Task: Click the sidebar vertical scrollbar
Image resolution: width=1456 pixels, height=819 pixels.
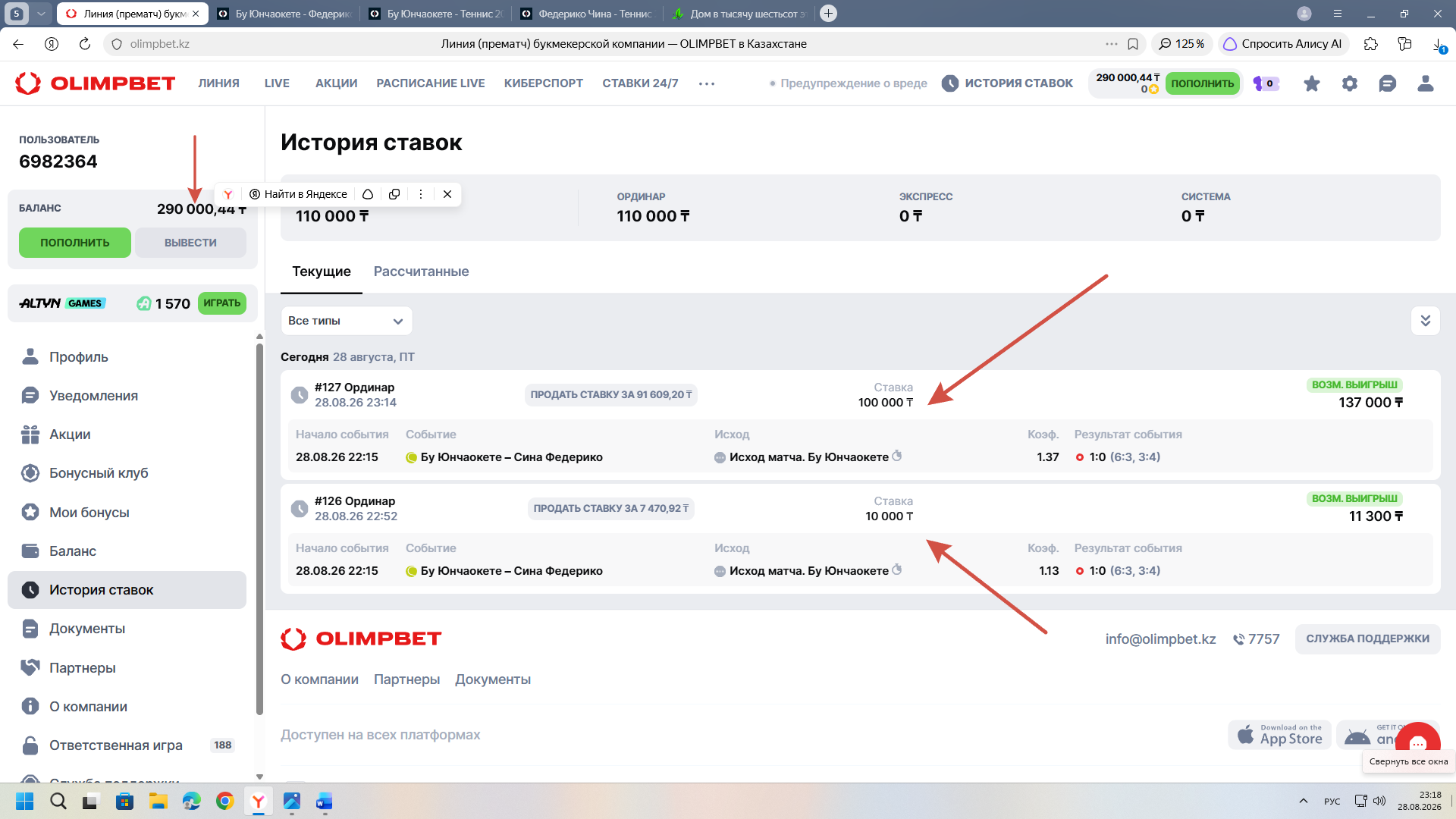Action: (x=259, y=529)
